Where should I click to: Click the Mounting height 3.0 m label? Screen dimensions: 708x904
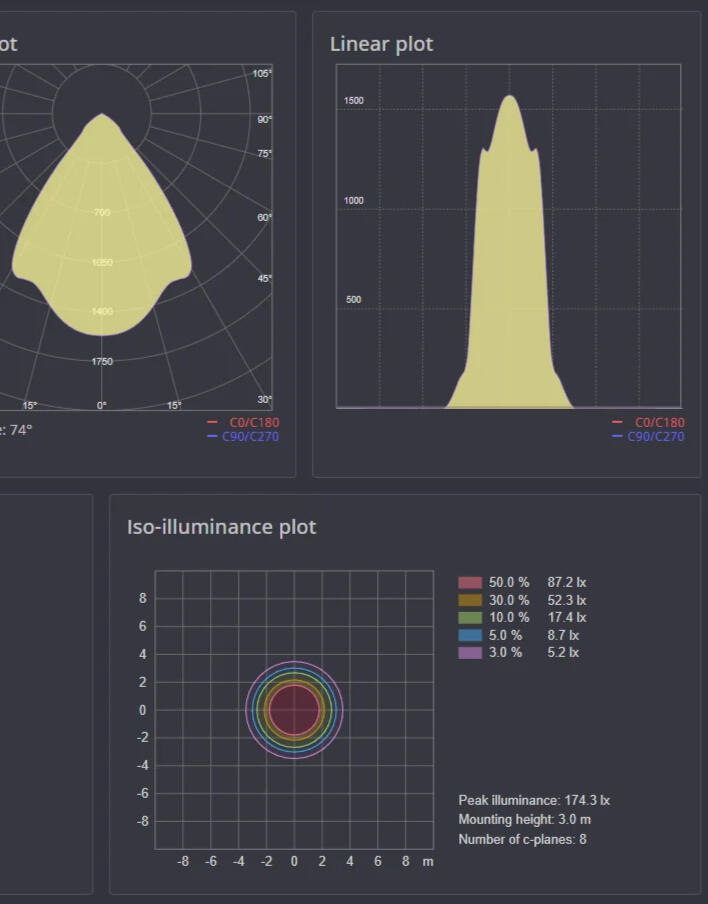[525, 820]
